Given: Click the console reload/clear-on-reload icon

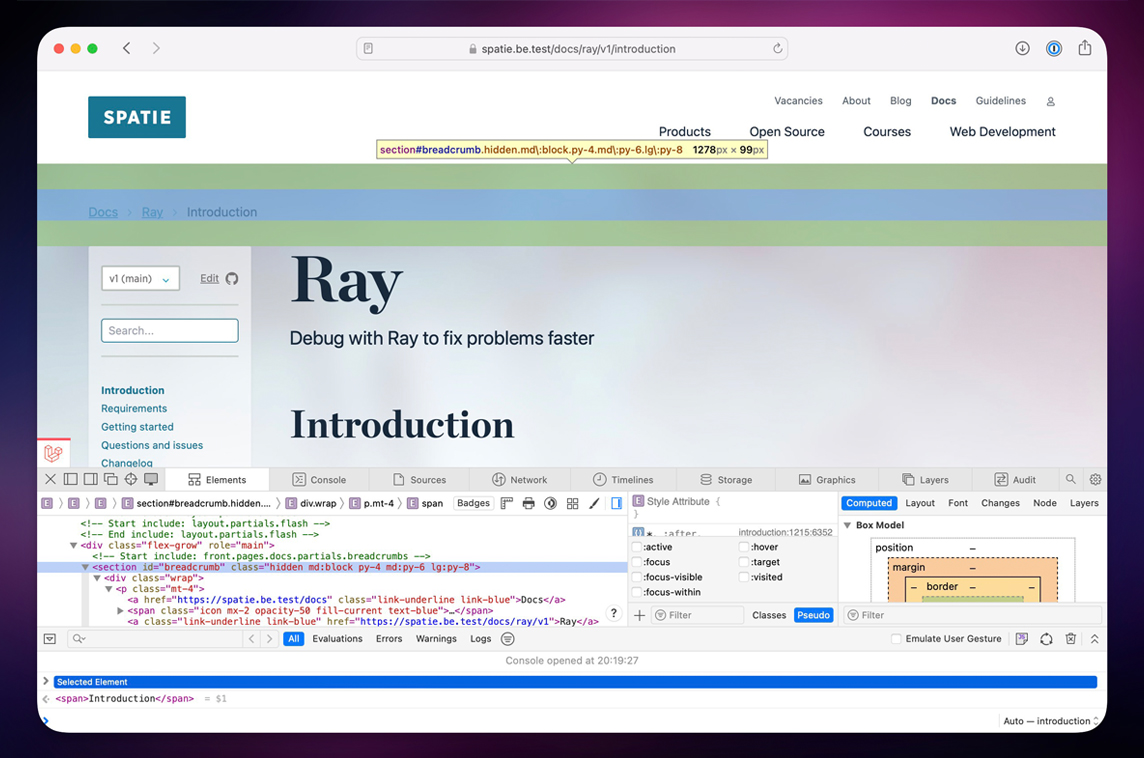Looking at the screenshot, I should click(x=1046, y=639).
